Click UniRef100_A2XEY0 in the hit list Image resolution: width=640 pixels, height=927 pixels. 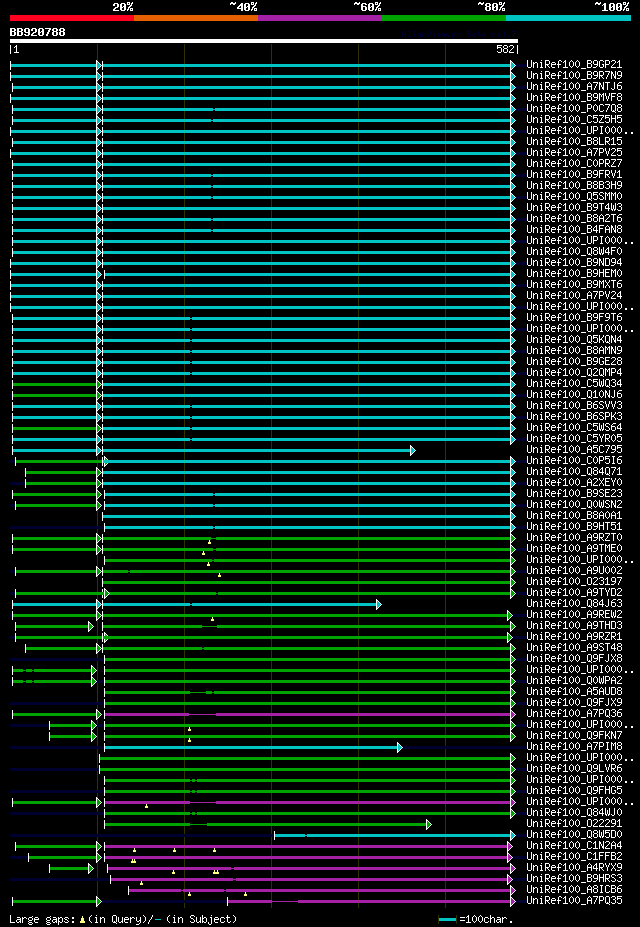click(x=574, y=484)
